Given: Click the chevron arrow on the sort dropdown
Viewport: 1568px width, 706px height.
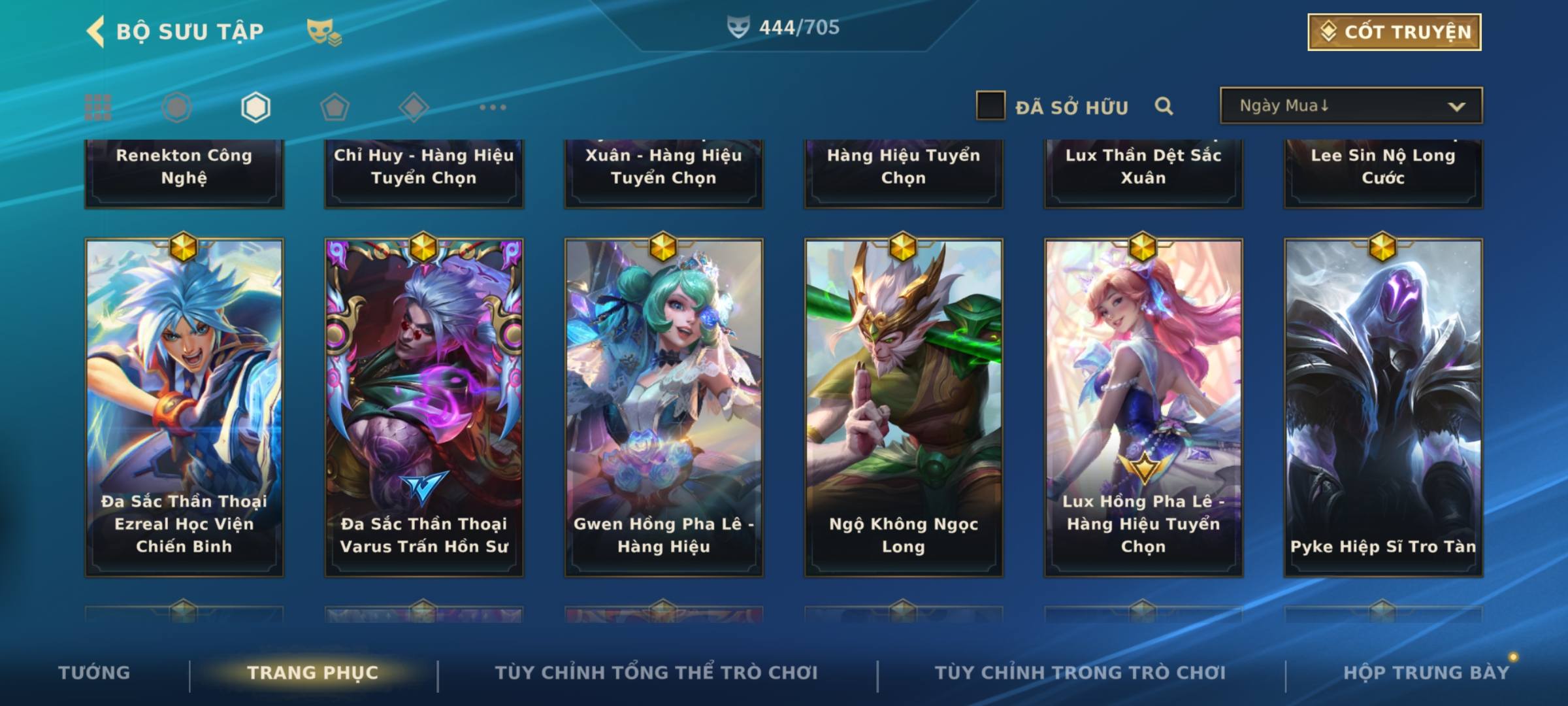Looking at the screenshot, I should coord(1456,107).
